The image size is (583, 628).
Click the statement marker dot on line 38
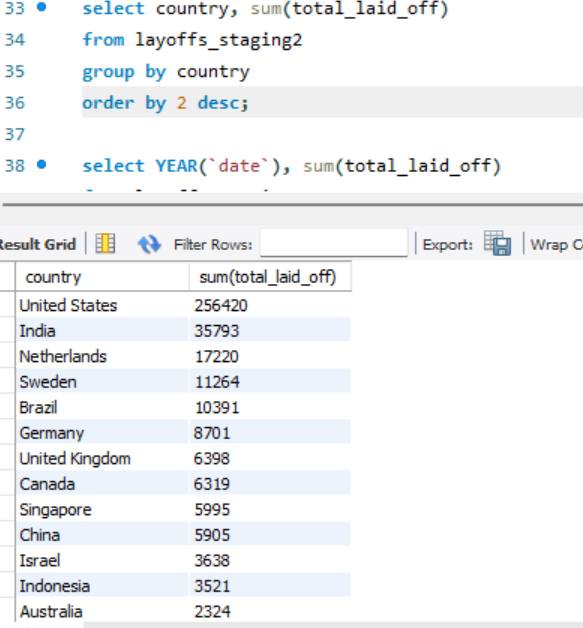coord(42,165)
